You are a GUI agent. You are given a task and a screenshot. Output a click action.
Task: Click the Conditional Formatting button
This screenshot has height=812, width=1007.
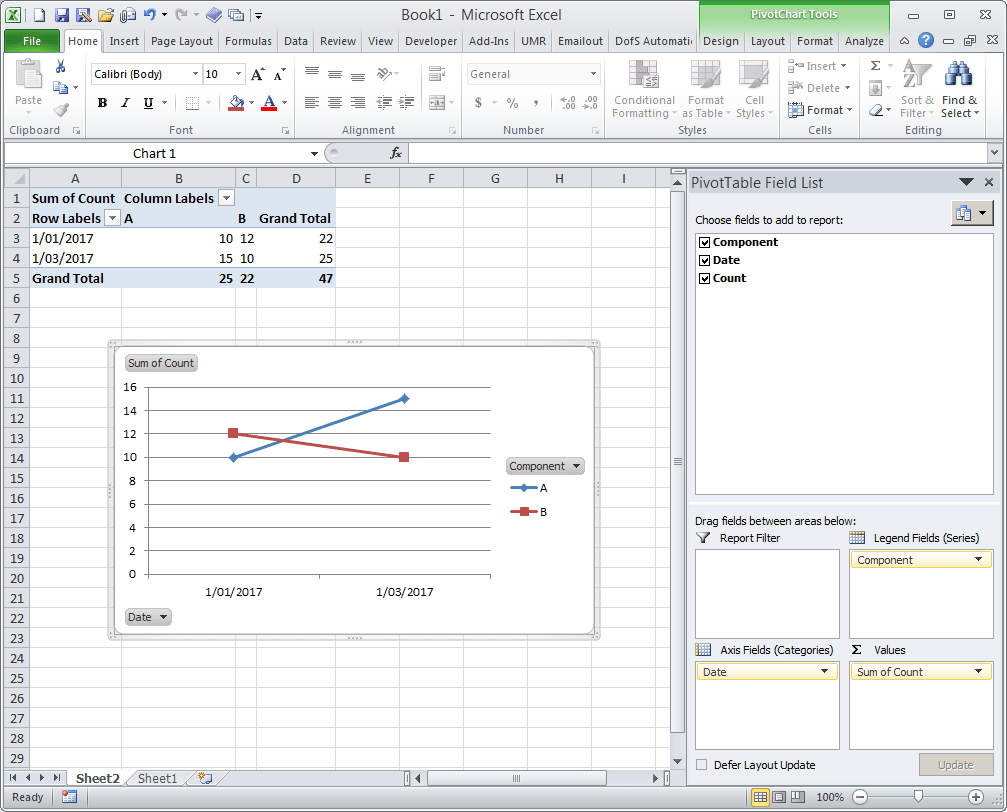[644, 89]
